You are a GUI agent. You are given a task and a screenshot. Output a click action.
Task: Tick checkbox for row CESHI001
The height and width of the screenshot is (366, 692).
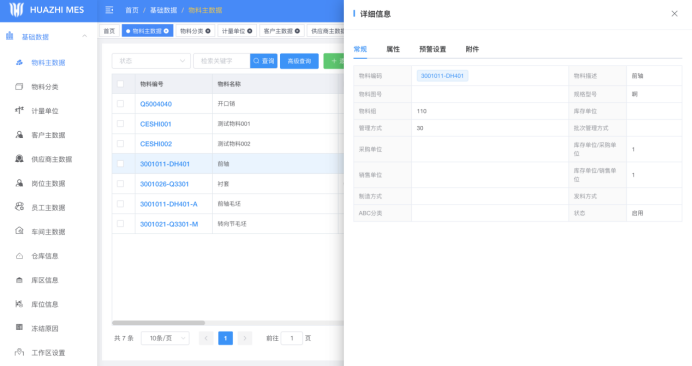tap(120, 124)
